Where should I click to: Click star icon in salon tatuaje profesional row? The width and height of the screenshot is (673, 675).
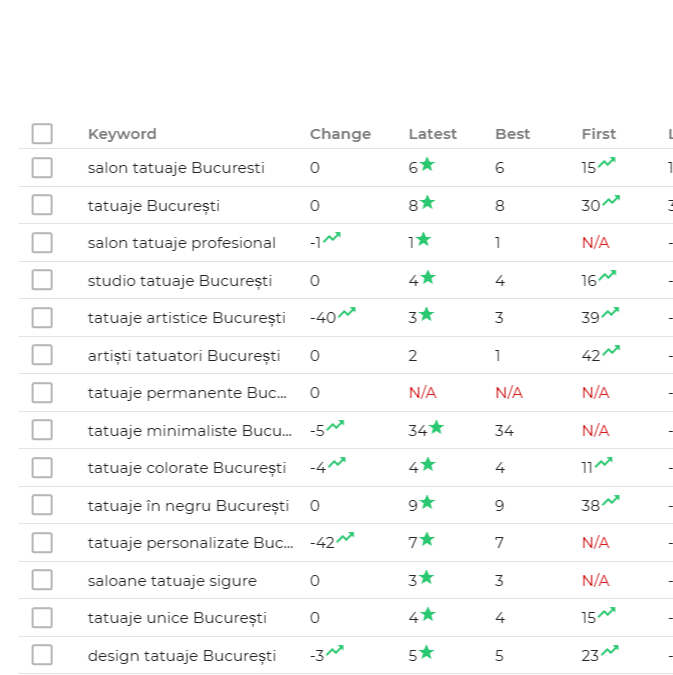coord(424,240)
